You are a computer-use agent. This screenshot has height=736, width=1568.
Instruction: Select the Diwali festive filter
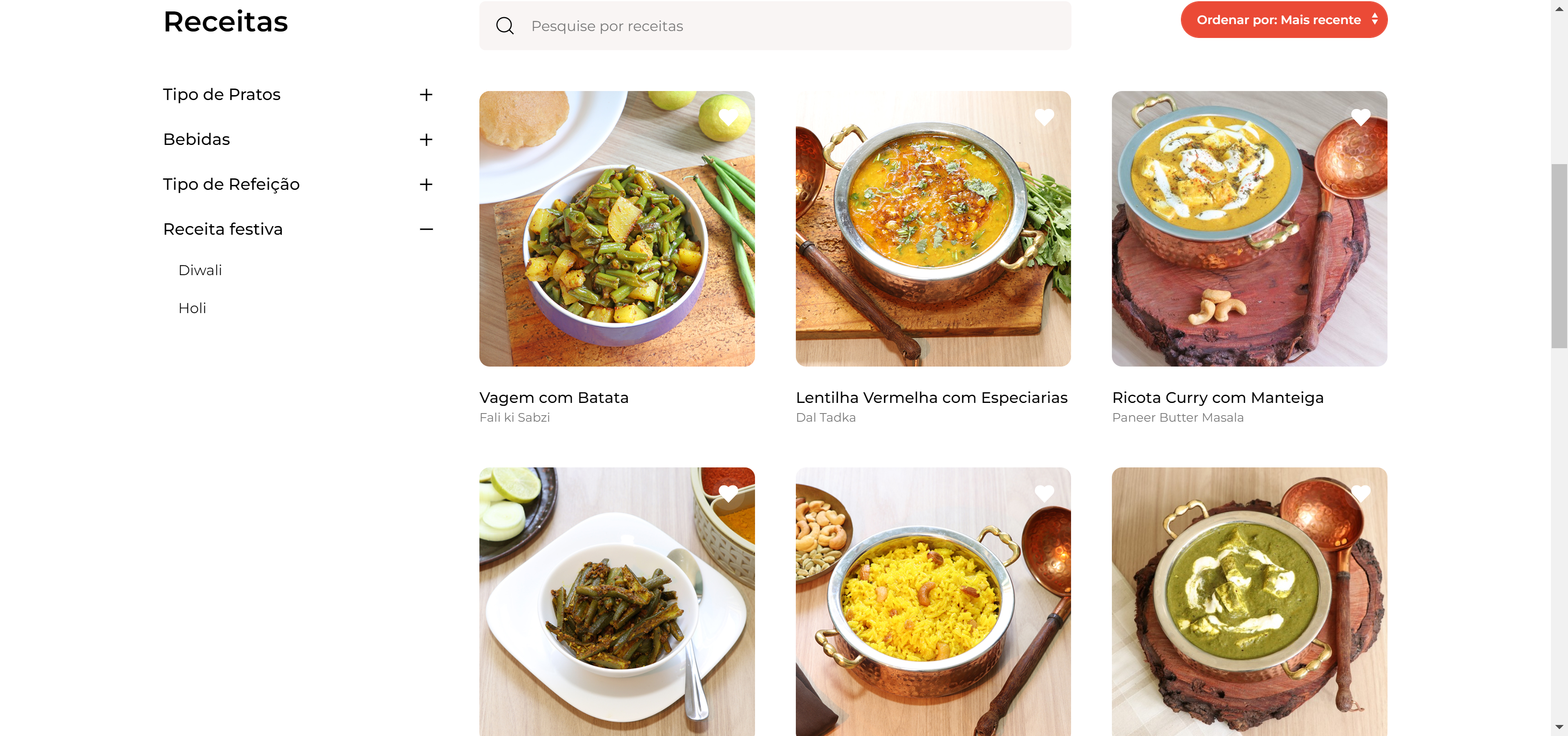coord(200,271)
